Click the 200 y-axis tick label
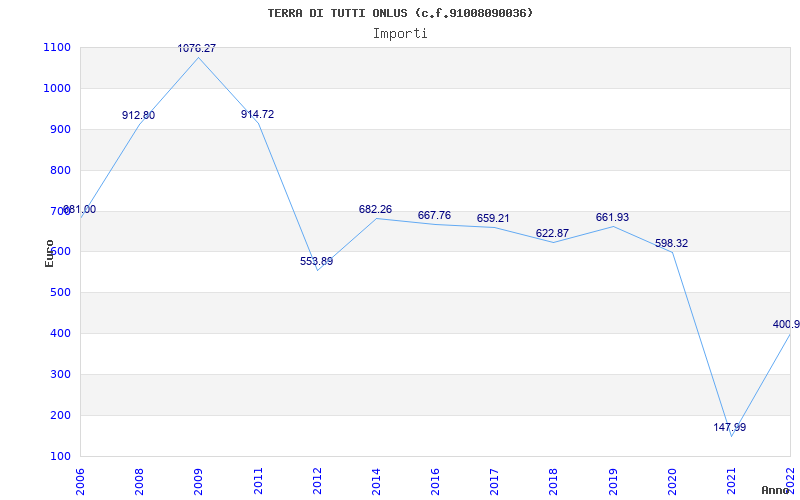This screenshot has width=800, height=500. click(60, 415)
